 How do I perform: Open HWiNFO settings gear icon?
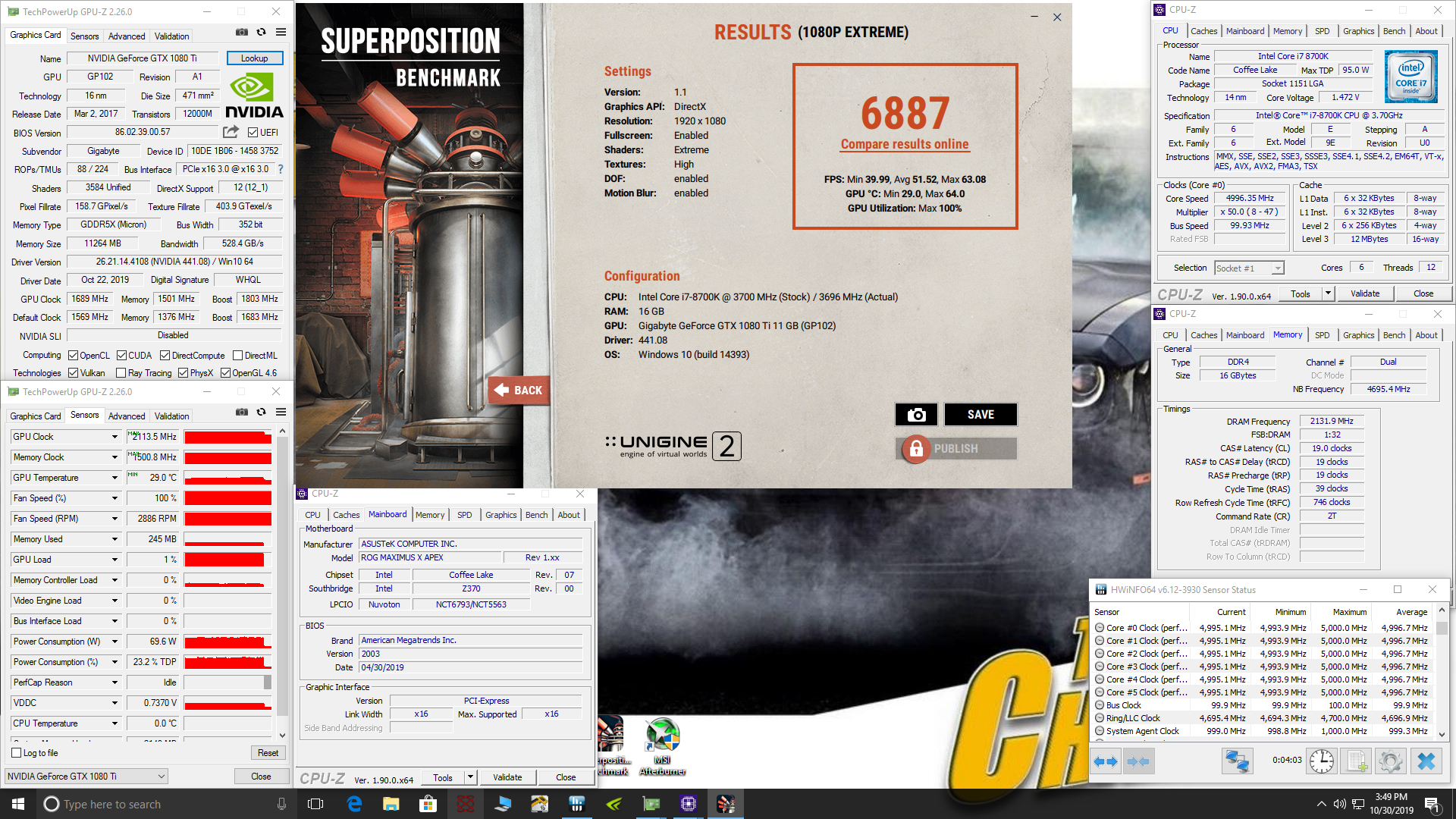pos(1391,761)
